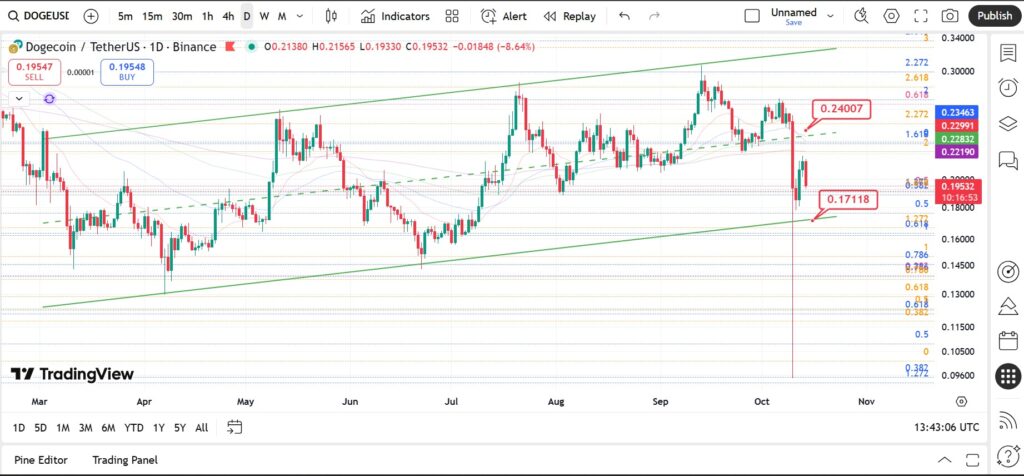This screenshot has width=1024, height=476.
Task: Open the Trading Panel tab
Action: 125,460
